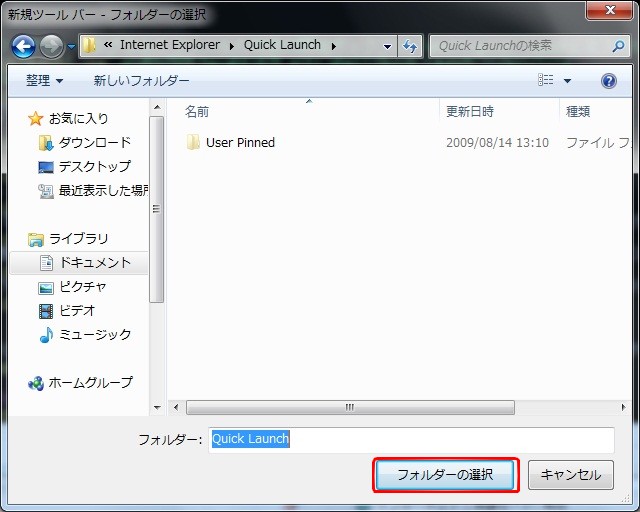This screenshot has height=512, width=640.
Task: Click the horizontal scrollbar in file list
Action: (350, 408)
